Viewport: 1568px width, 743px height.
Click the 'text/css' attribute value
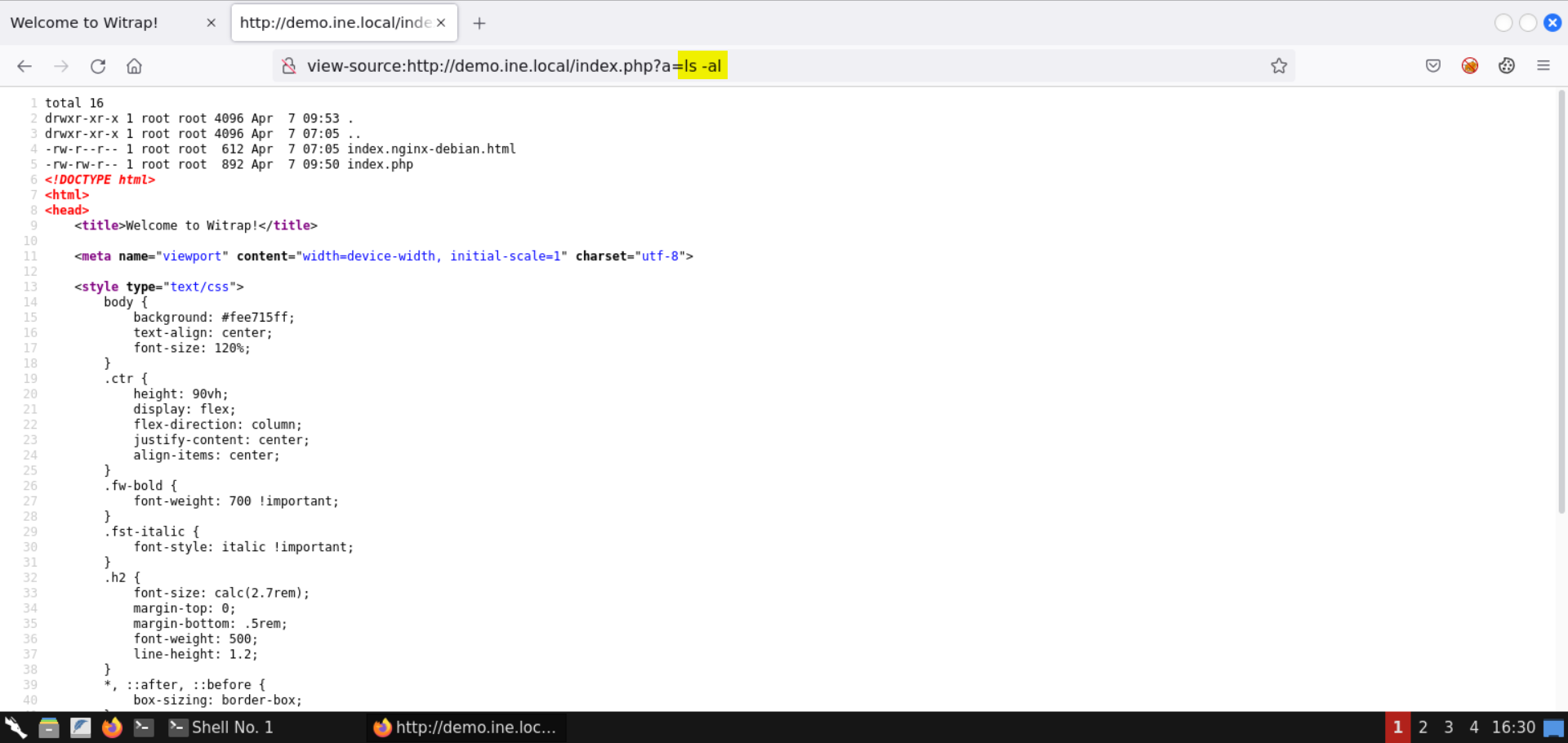coord(199,287)
